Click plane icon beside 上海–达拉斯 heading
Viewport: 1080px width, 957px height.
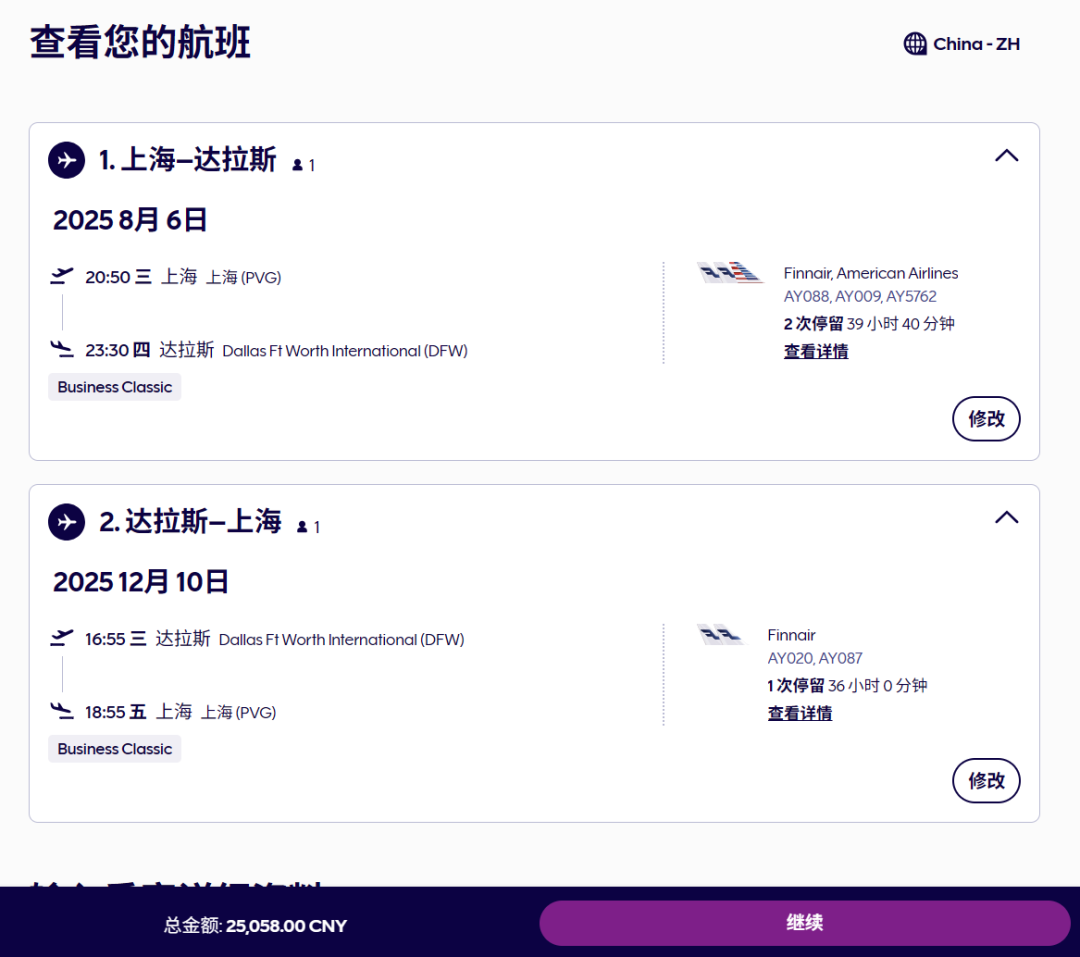66,160
